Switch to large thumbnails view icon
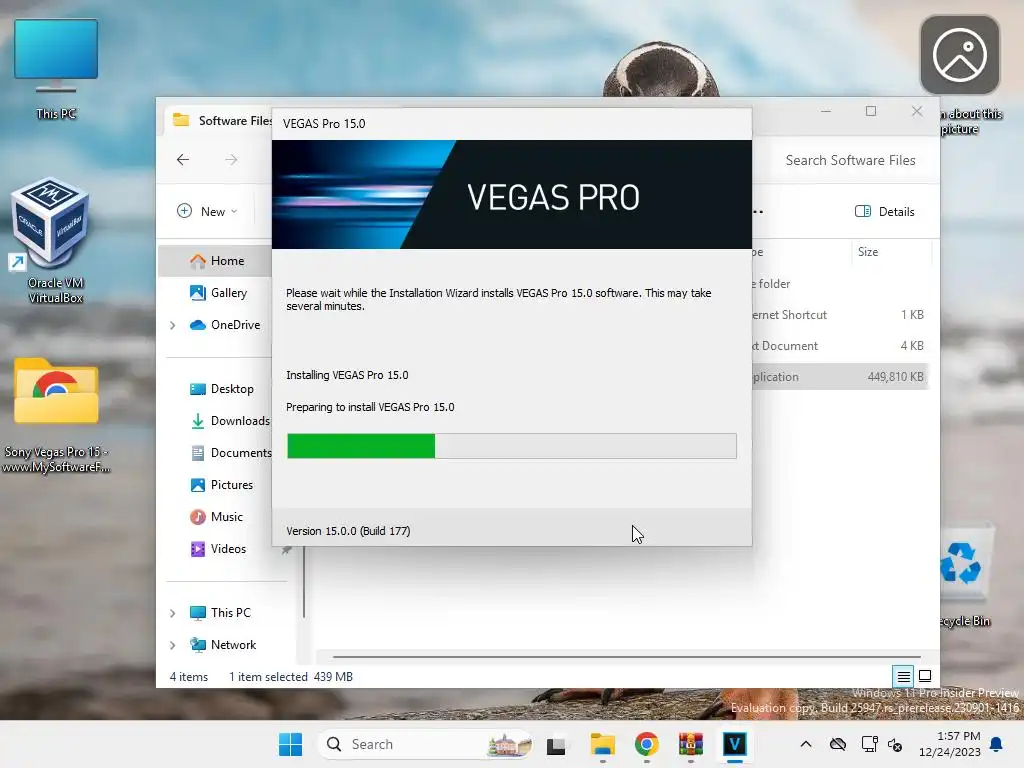Viewport: 1024px width, 768px height. [x=925, y=677]
